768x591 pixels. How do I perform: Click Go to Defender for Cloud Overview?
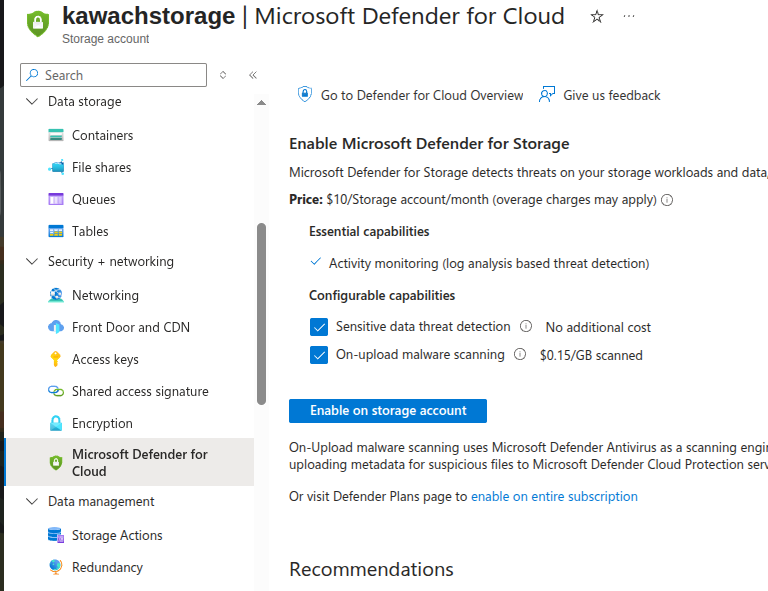(410, 95)
